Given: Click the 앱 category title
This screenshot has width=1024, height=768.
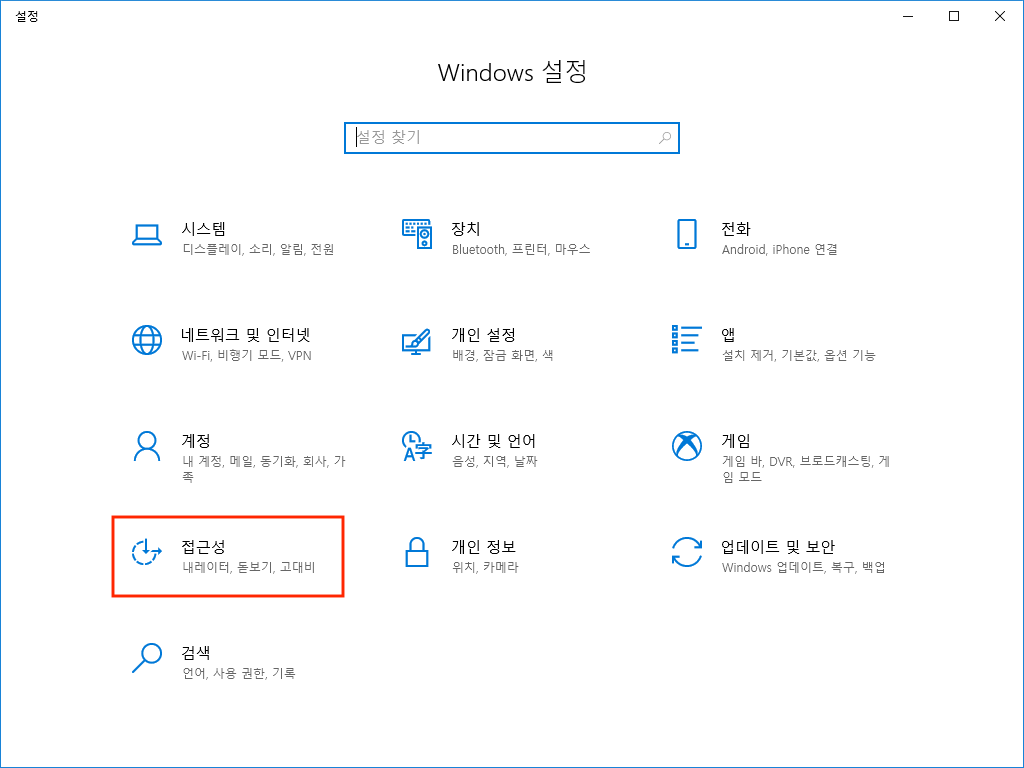Looking at the screenshot, I should pyautogui.click(x=728, y=334).
